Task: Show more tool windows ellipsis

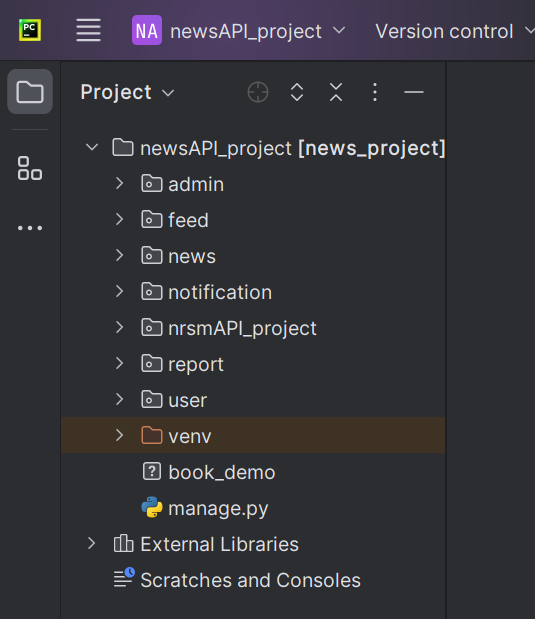Action: pos(30,228)
